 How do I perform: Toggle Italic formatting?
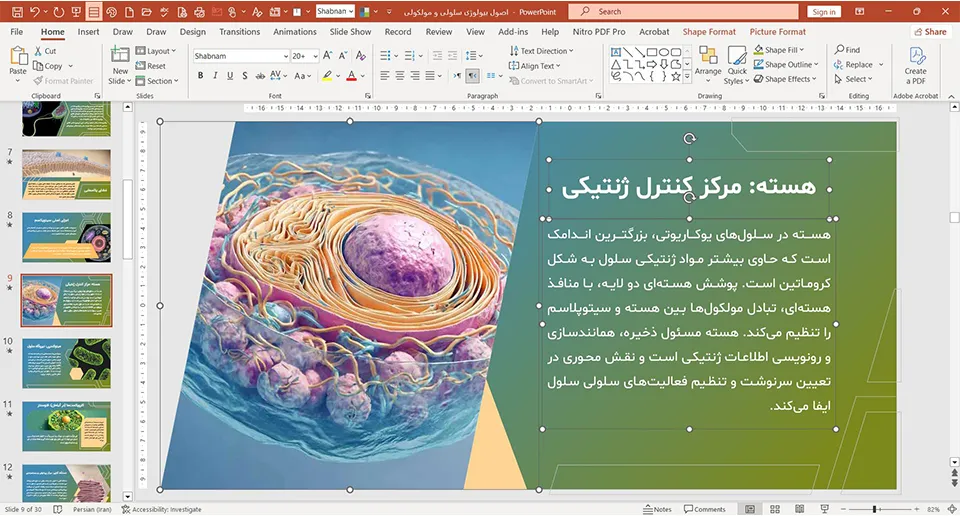pyautogui.click(x=215, y=75)
